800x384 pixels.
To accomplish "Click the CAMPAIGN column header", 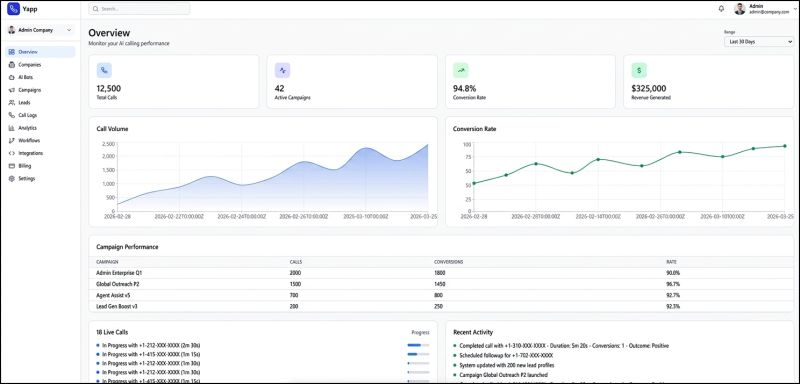I will coord(107,262).
